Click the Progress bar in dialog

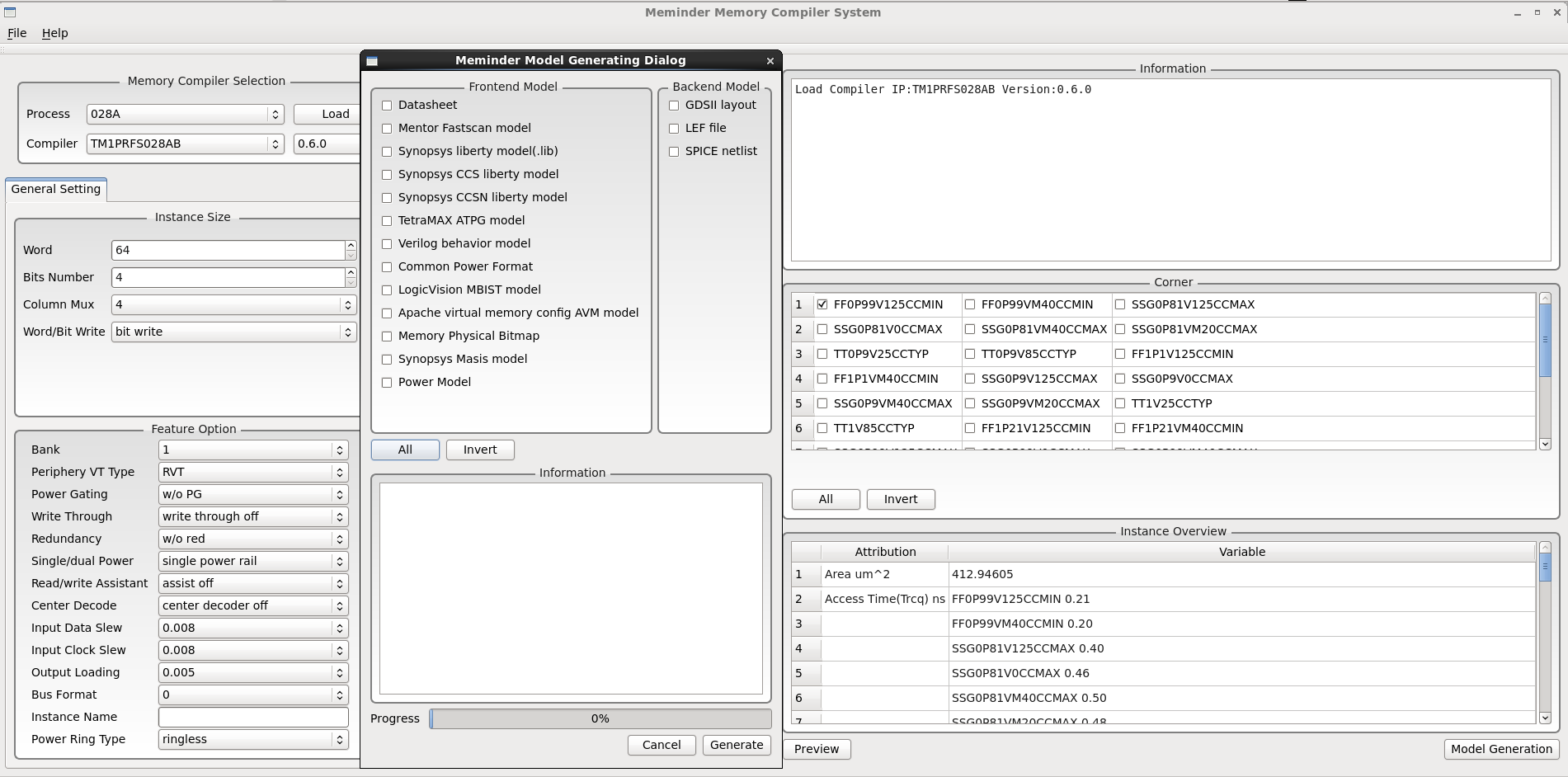click(x=600, y=719)
